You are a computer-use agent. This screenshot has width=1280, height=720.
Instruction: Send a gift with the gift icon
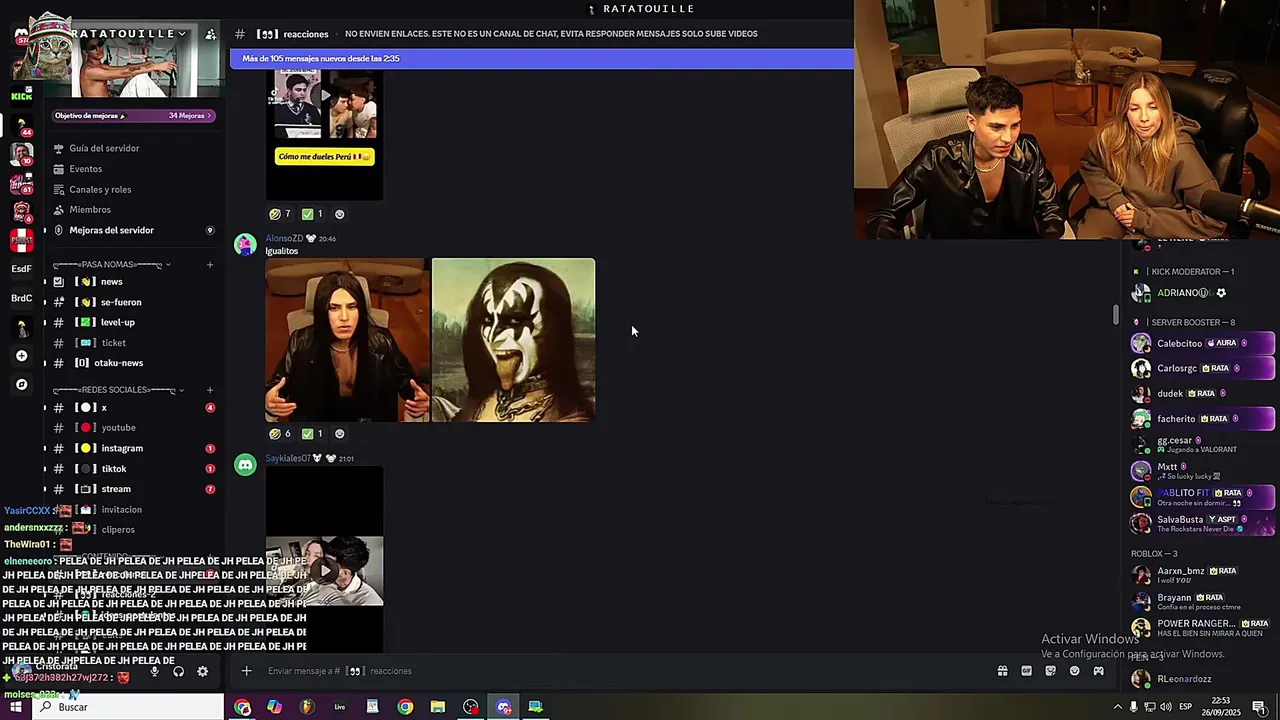coord(1002,671)
